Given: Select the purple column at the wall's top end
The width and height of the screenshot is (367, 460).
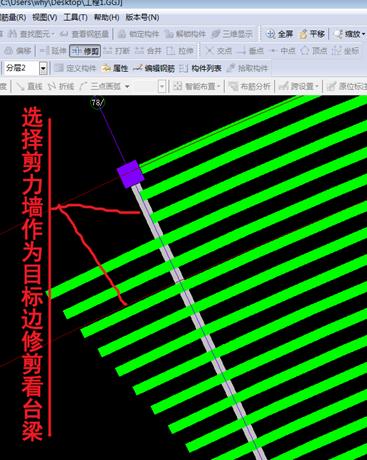Looking at the screenshot, I should [x=130, y=174].
